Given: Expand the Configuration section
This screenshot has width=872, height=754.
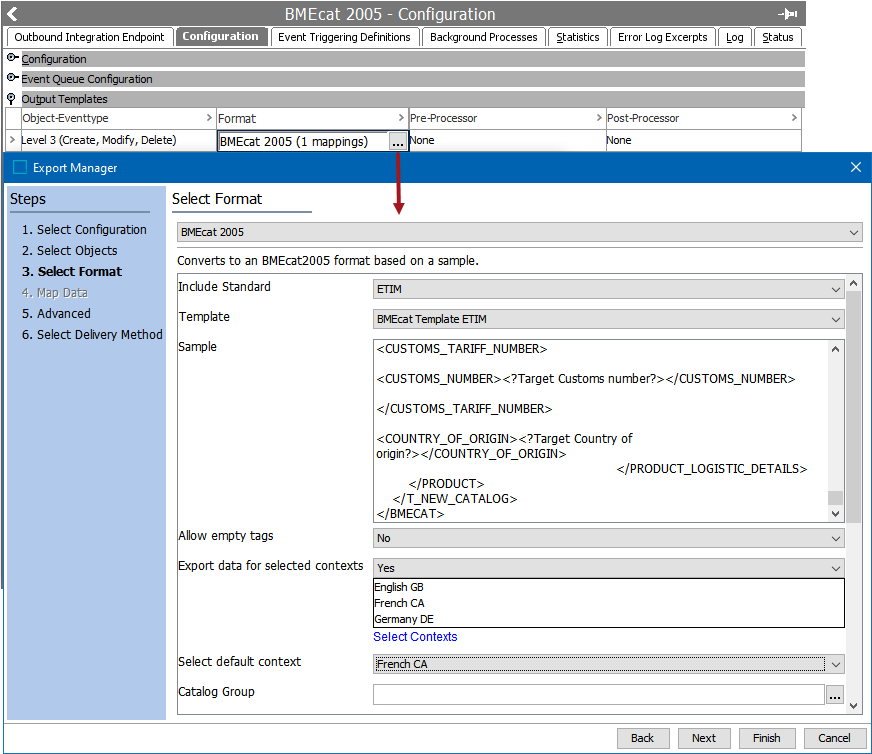Looking at the screenshot, I should tap(13, 59).
